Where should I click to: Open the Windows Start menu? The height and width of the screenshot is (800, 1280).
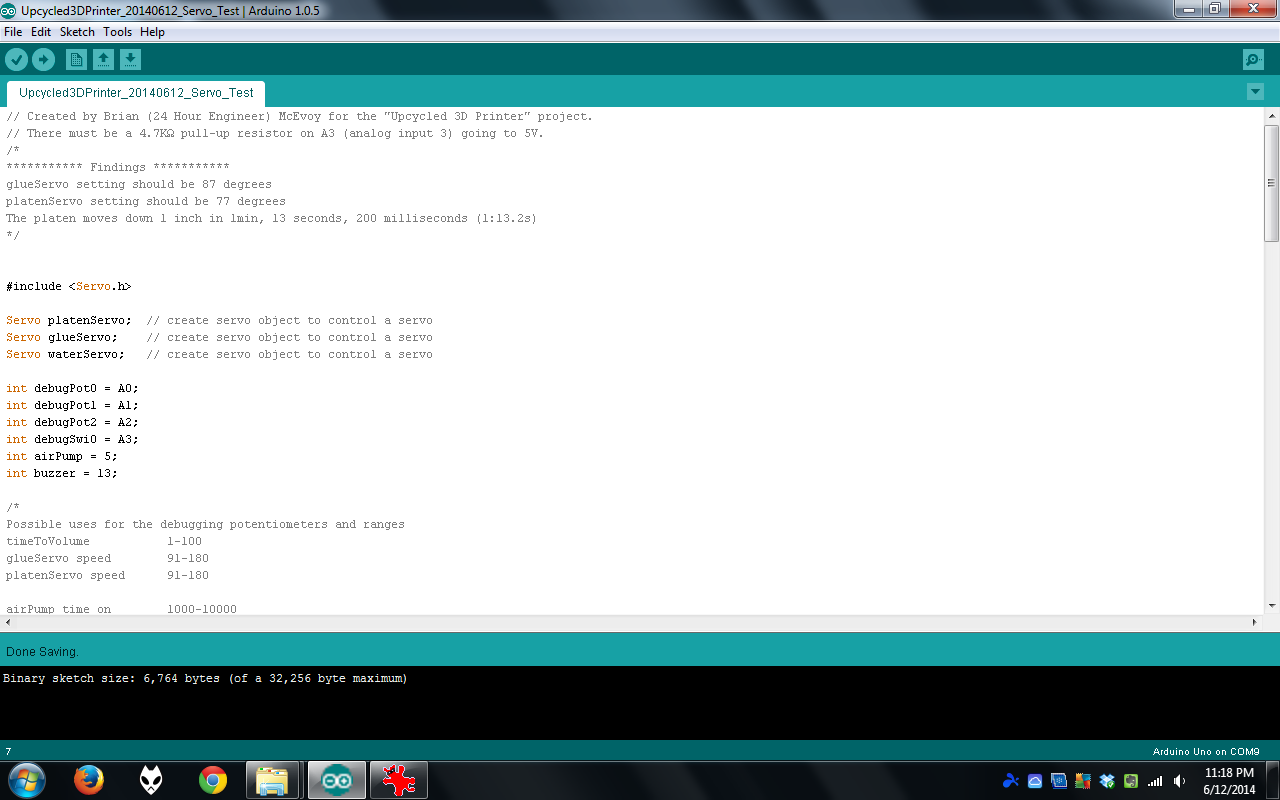[x=26, y=780]
